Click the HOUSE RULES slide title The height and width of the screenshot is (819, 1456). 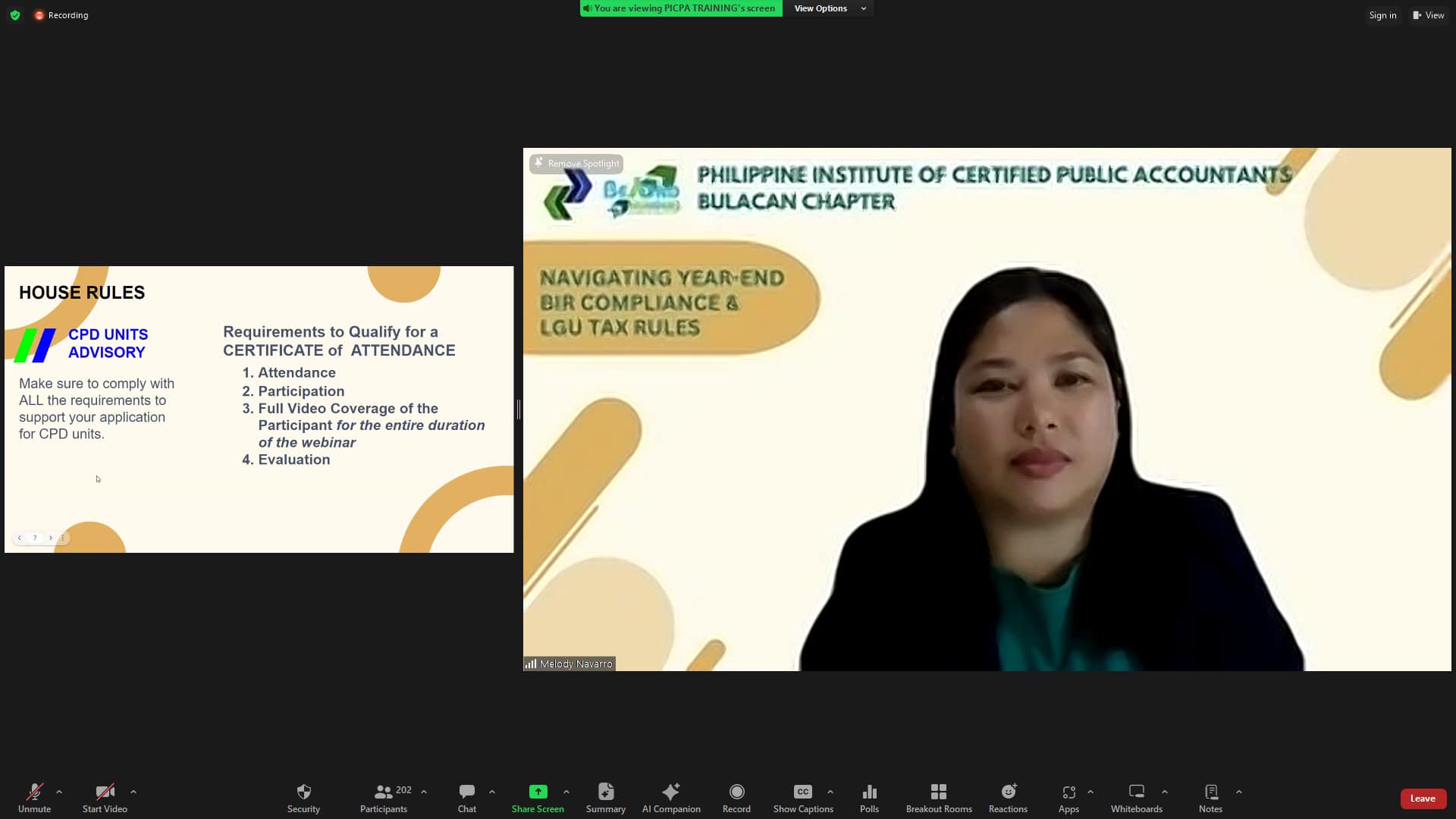[82, 293]
